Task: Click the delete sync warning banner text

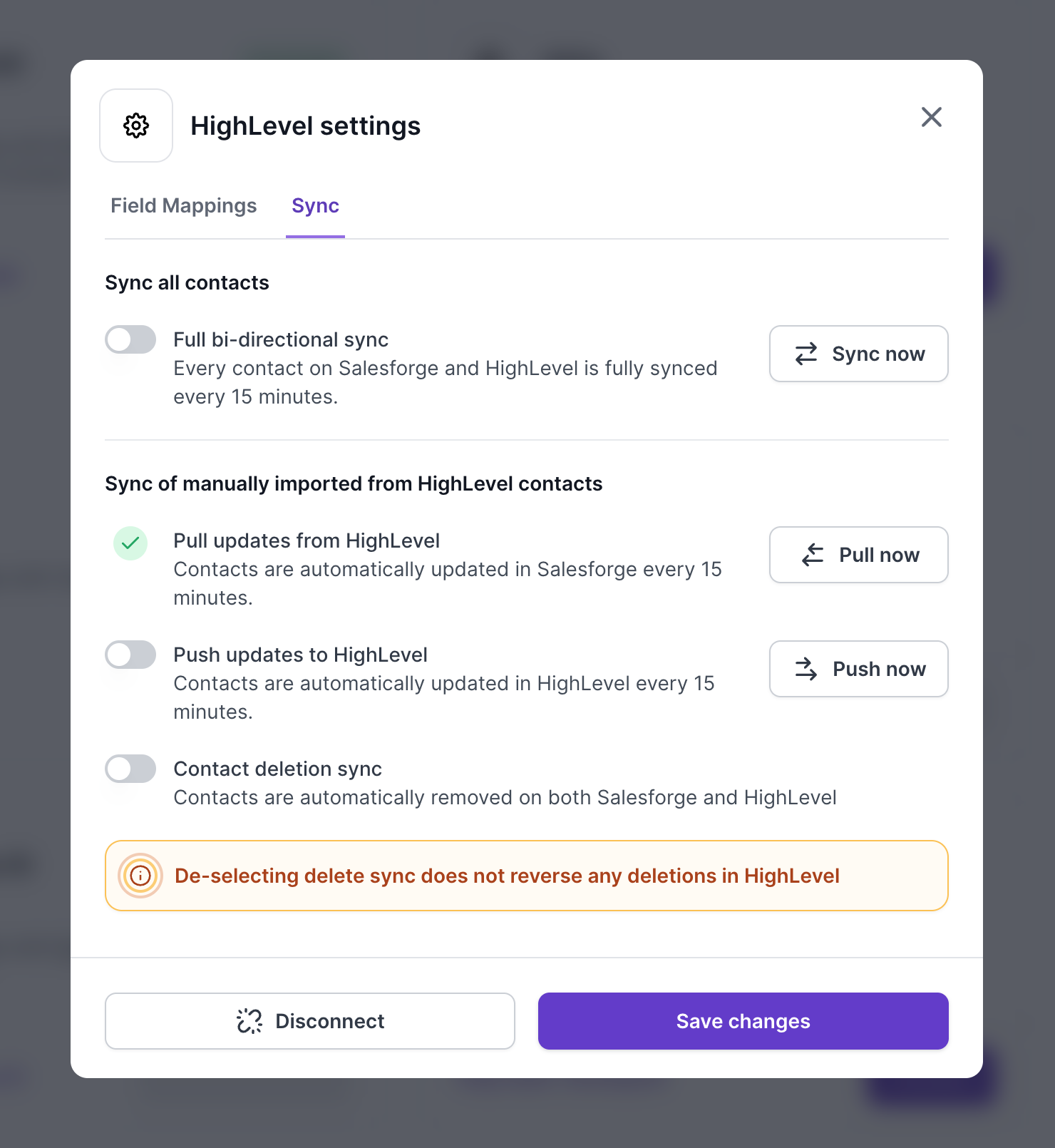Action: [x=507, y=876]
